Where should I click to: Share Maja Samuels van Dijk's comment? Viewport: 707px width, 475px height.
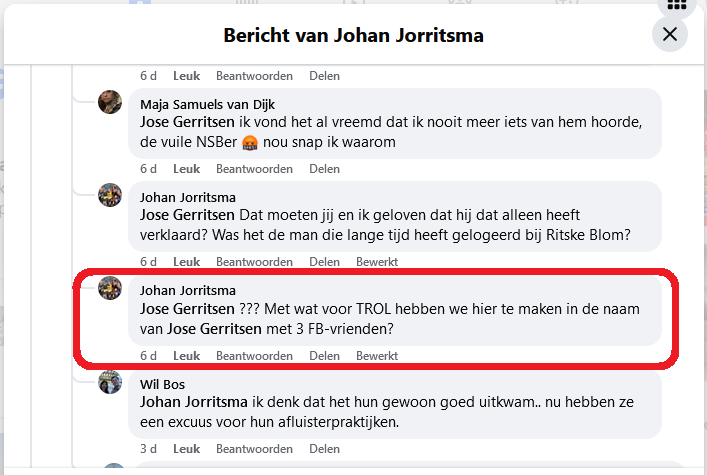(324, 169)
